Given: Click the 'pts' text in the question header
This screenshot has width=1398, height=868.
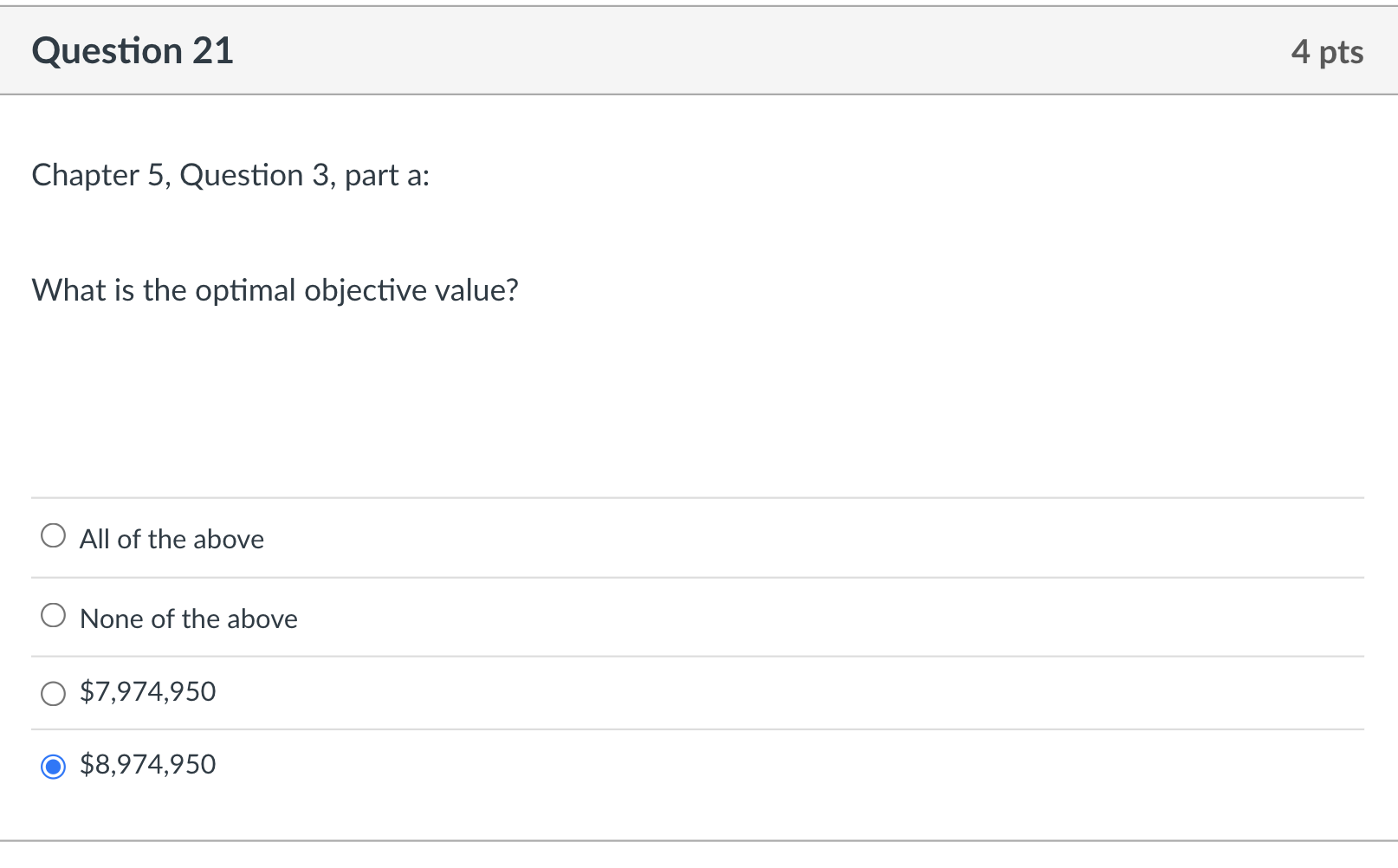Looking at the screenshot, I should 1341,53.
